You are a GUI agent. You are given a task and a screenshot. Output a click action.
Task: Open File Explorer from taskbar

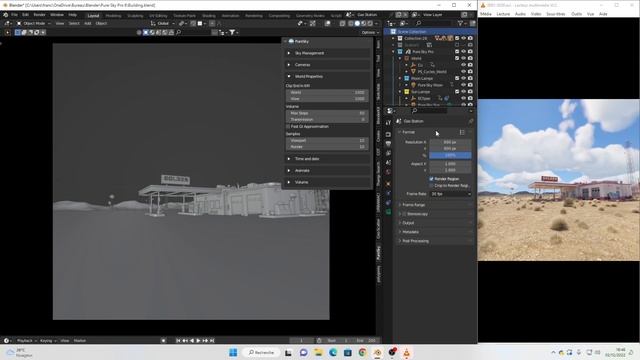318,353
